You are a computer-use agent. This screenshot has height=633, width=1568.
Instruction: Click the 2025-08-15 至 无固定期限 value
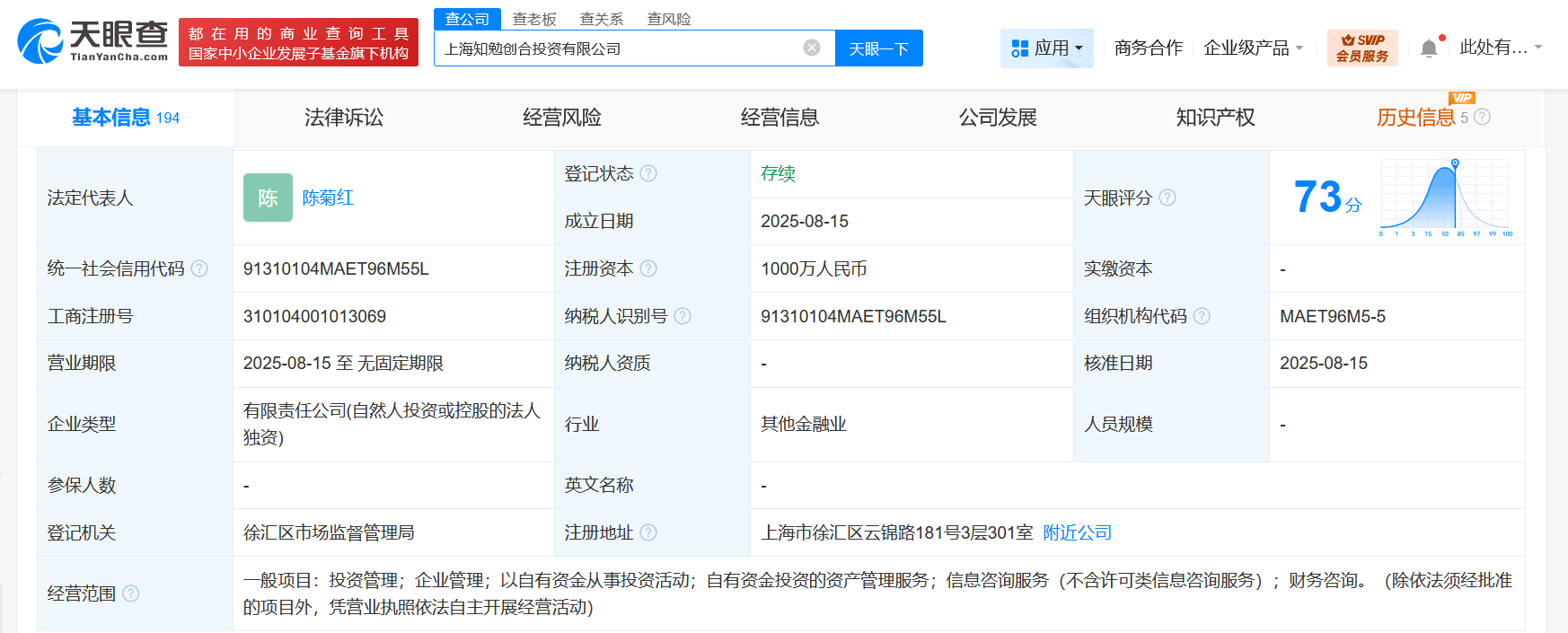(x=343, y=363)
